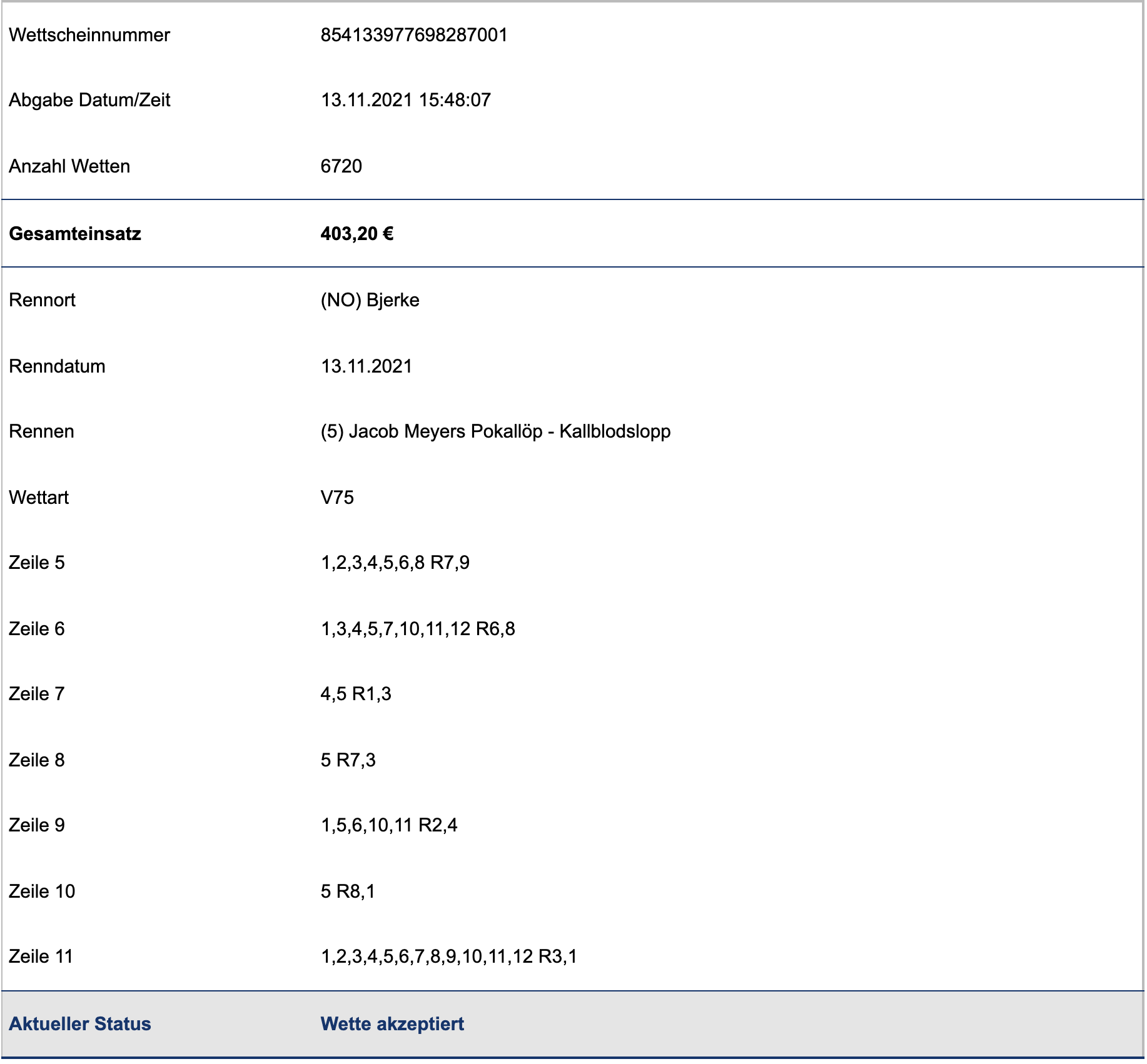
Task: Select picks 1,3,4,5,7,10,11,12 R6,8
Action: 418,629
